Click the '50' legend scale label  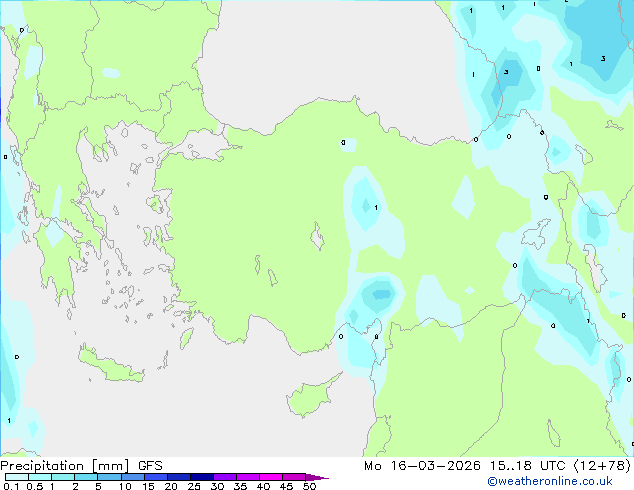[309, 486]
